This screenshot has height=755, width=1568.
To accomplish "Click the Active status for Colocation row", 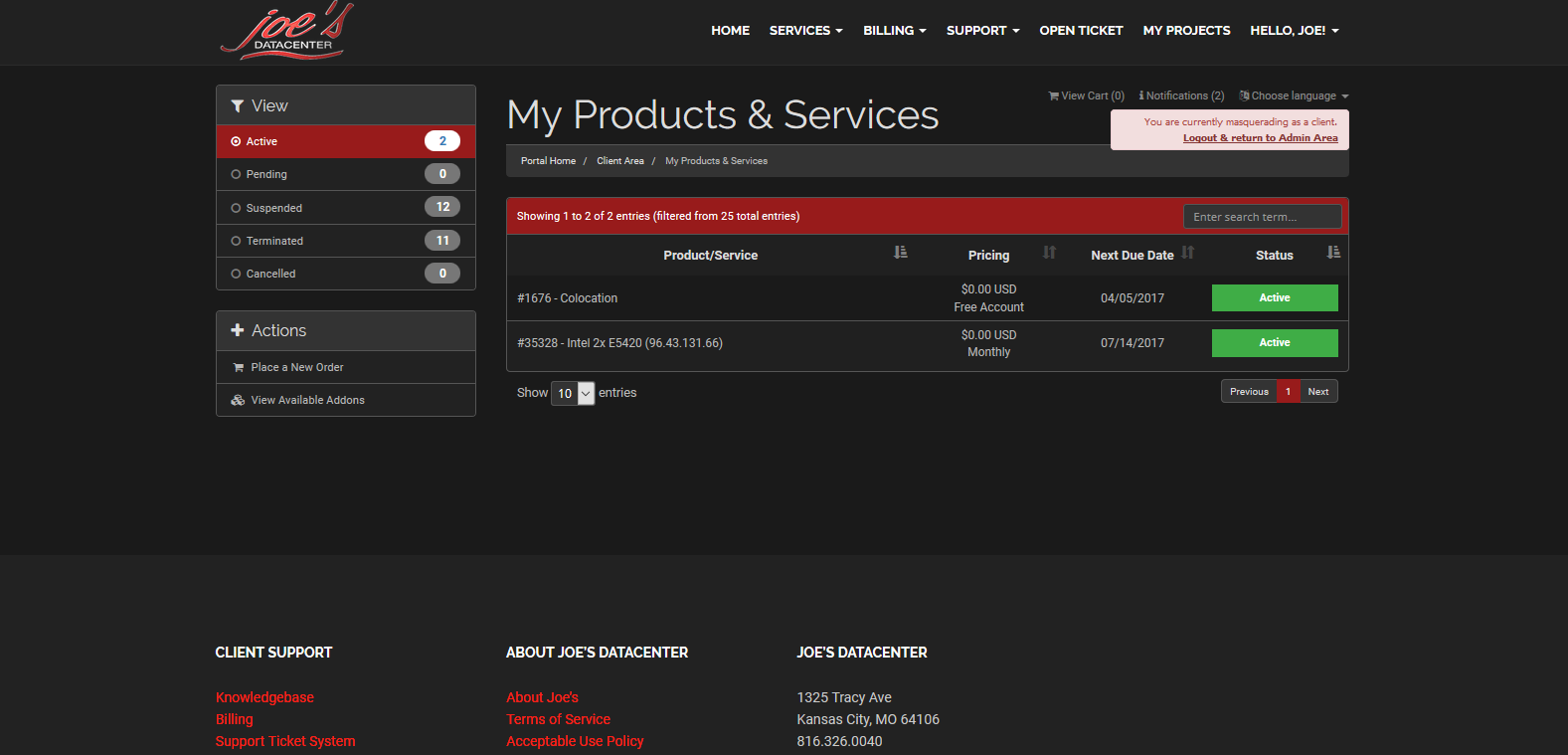I will 1275,298.
